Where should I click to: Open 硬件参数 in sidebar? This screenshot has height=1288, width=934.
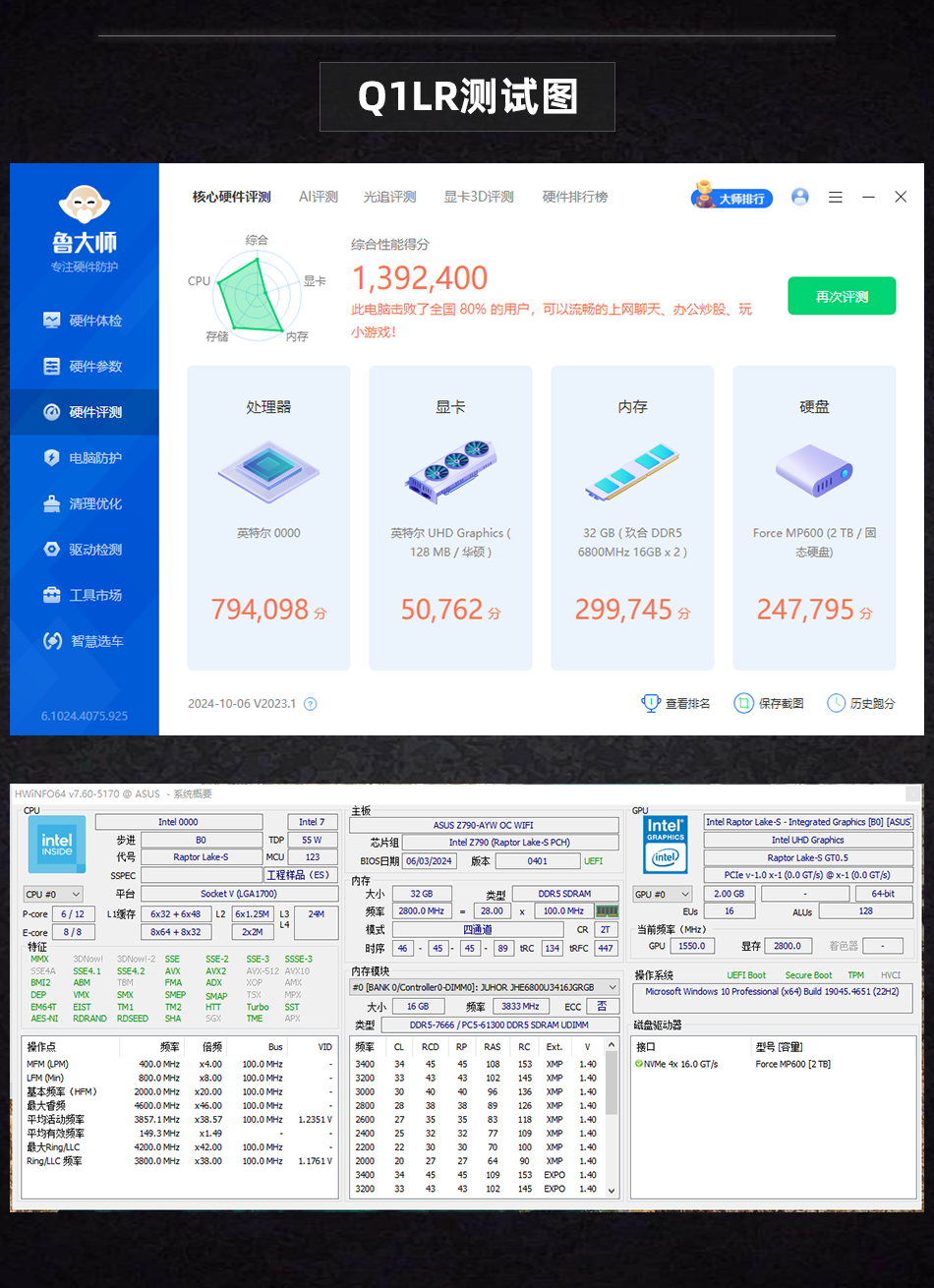[x=84, y=367]
